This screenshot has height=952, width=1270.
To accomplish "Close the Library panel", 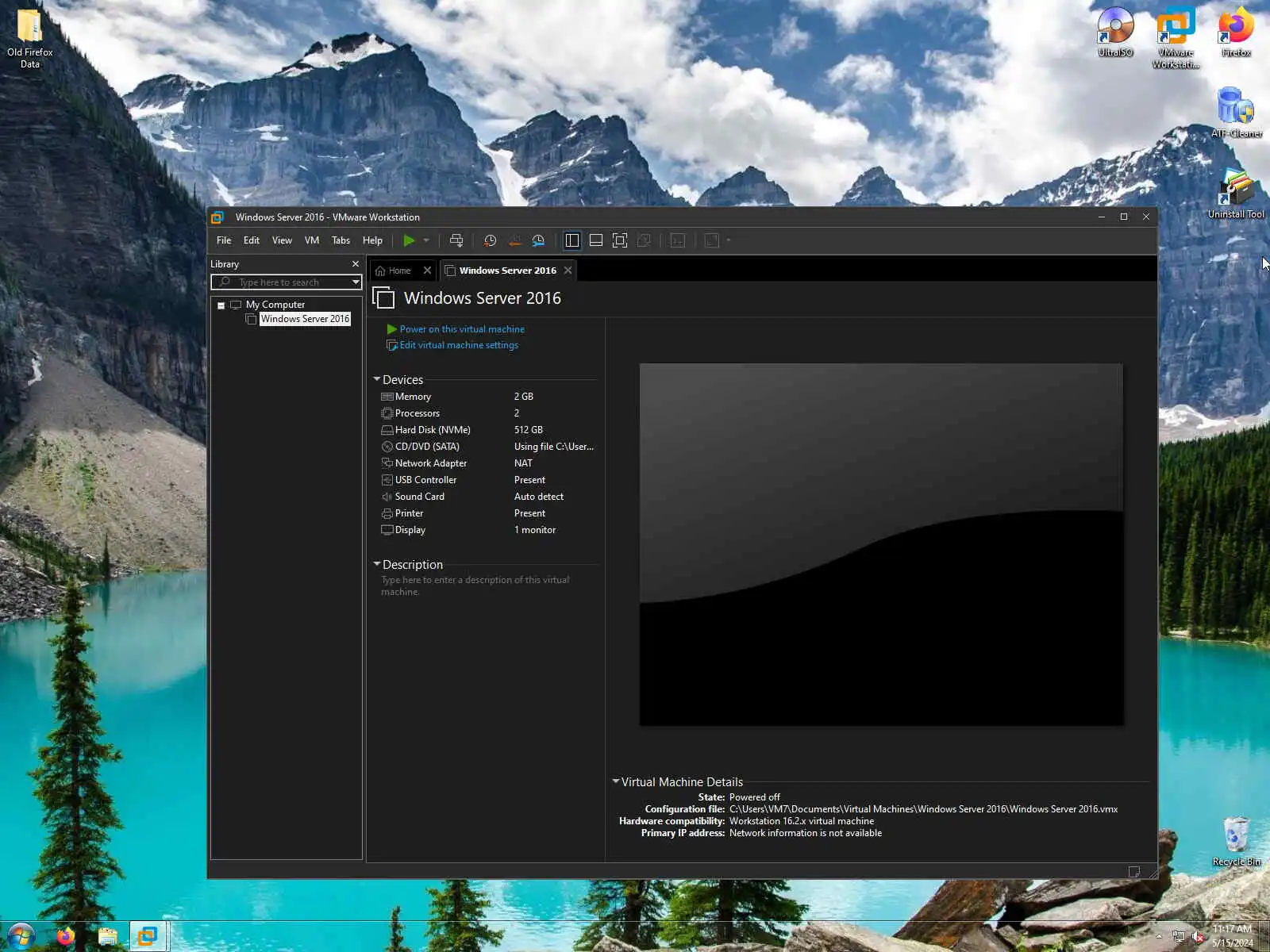I will coord(355,264).
